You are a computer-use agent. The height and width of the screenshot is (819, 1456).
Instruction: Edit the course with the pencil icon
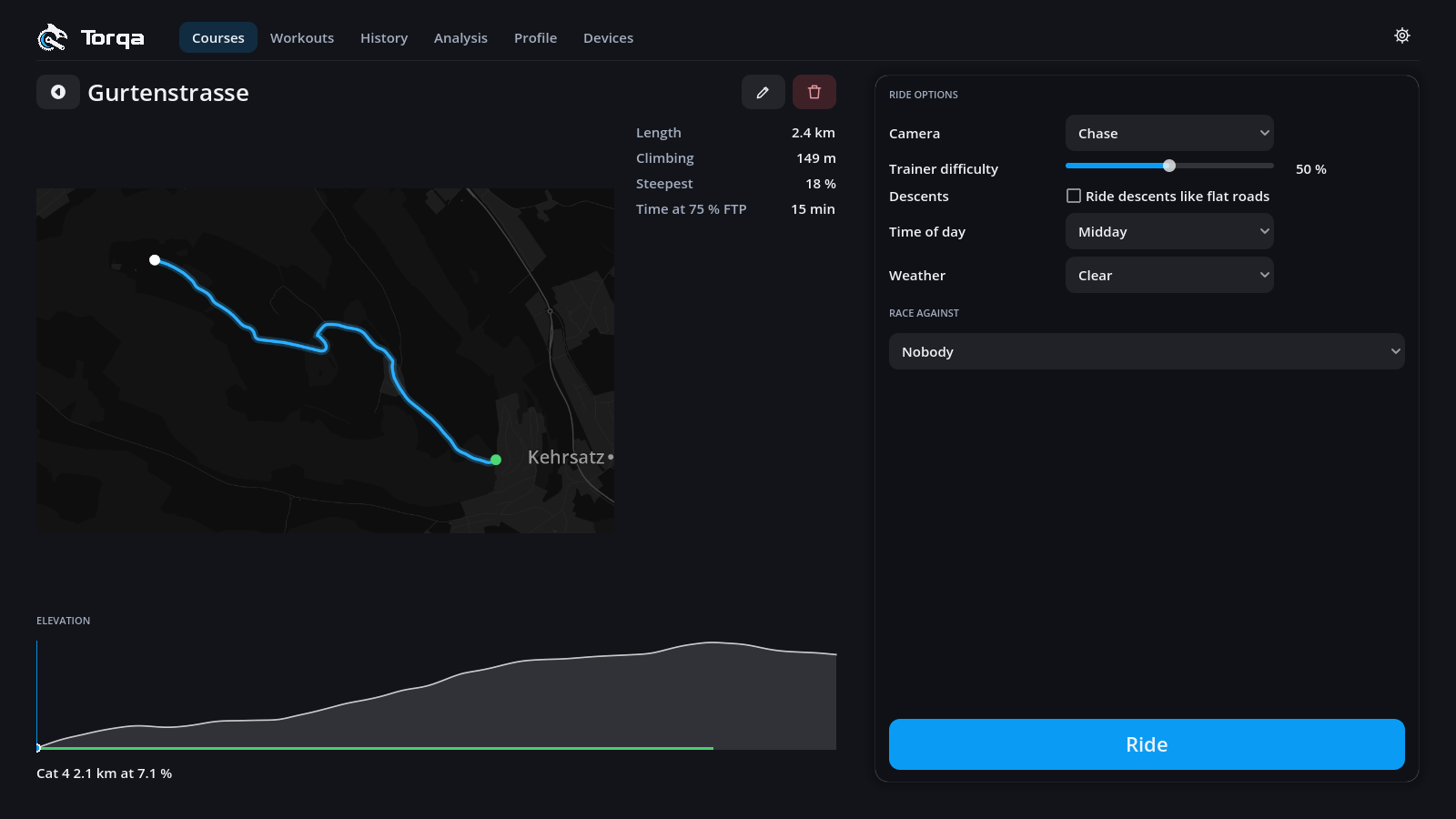[763, 92]
